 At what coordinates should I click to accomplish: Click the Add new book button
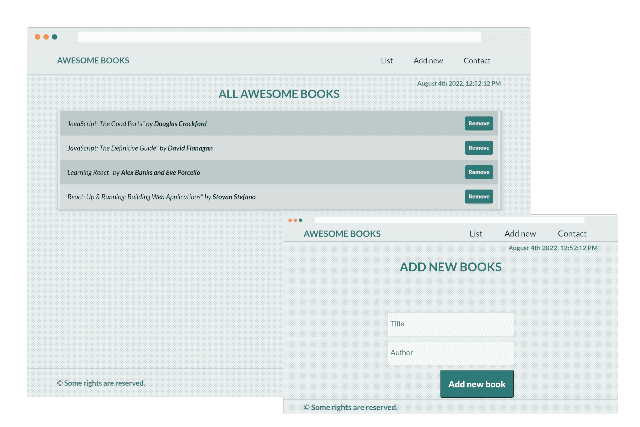(x=477, y=384)
